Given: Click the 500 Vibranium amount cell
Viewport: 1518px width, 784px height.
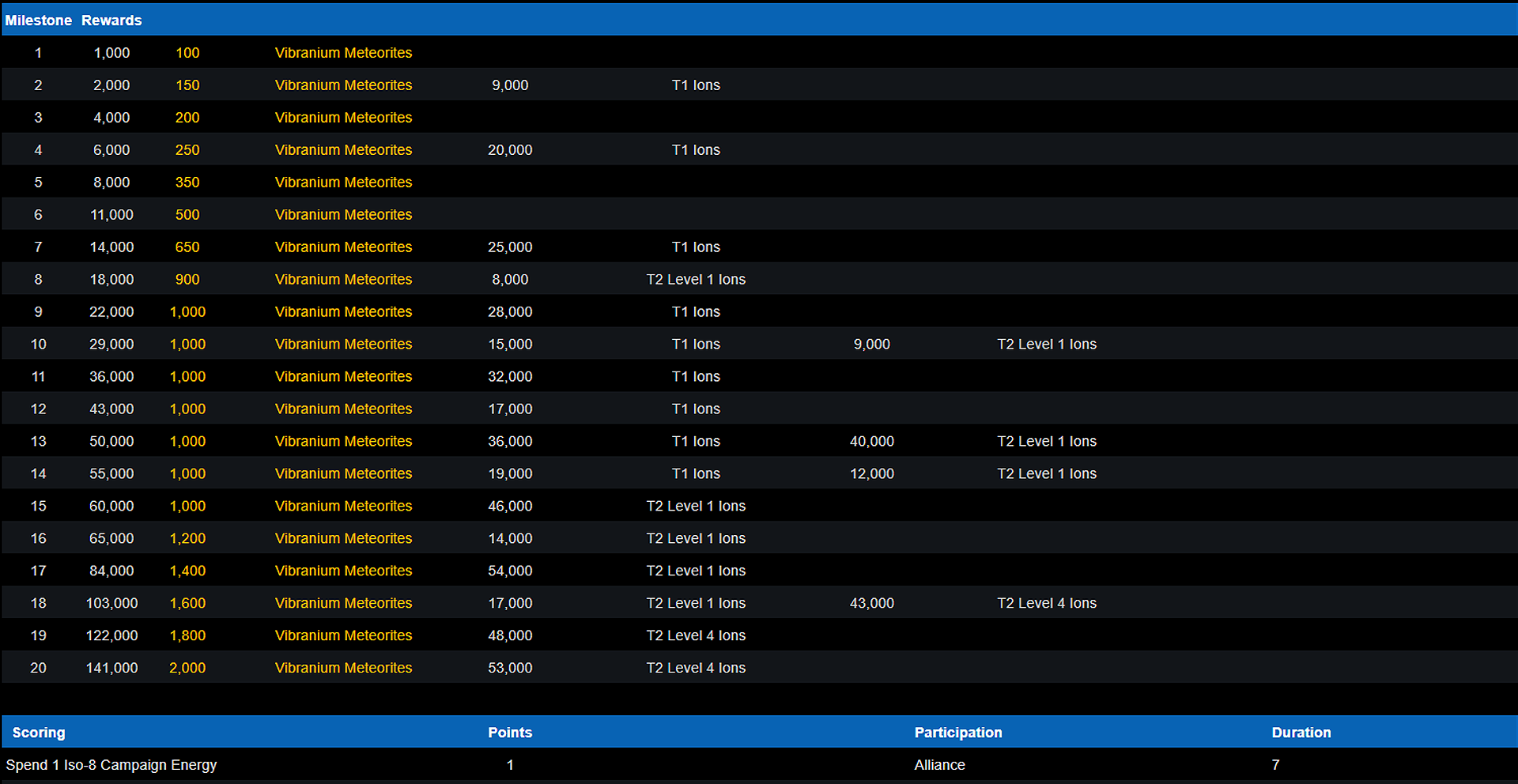Looking at the screenshot, I should click(x=187, y=215).
